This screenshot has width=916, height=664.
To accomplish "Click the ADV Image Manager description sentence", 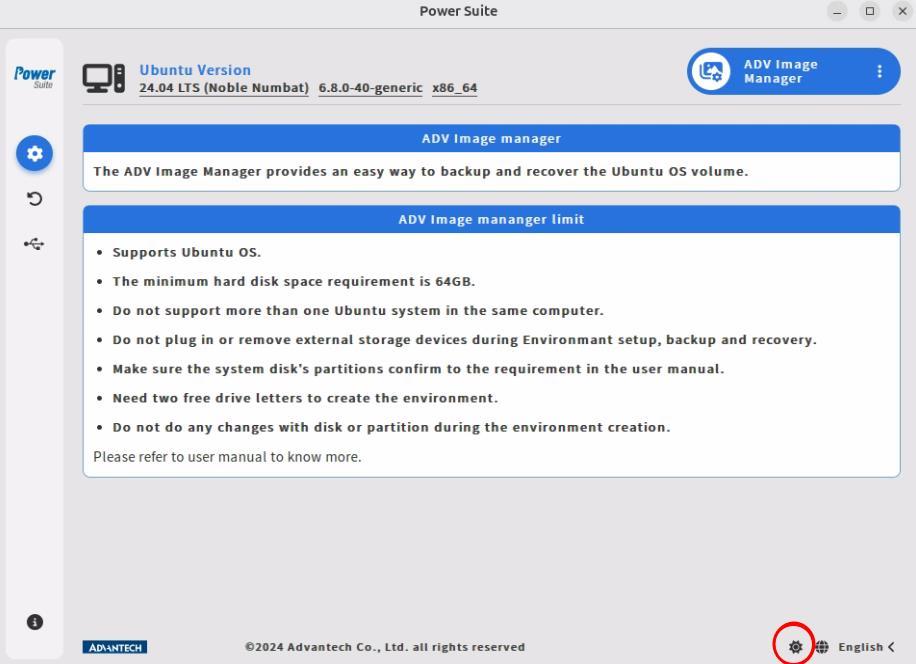I will click(421, 171).
